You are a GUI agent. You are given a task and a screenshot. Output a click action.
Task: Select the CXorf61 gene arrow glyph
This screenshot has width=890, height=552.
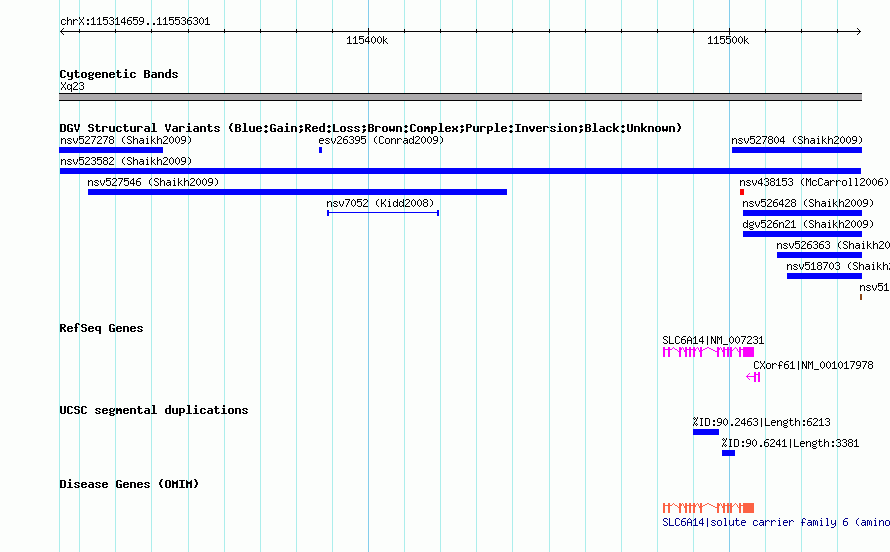[753, 377]
